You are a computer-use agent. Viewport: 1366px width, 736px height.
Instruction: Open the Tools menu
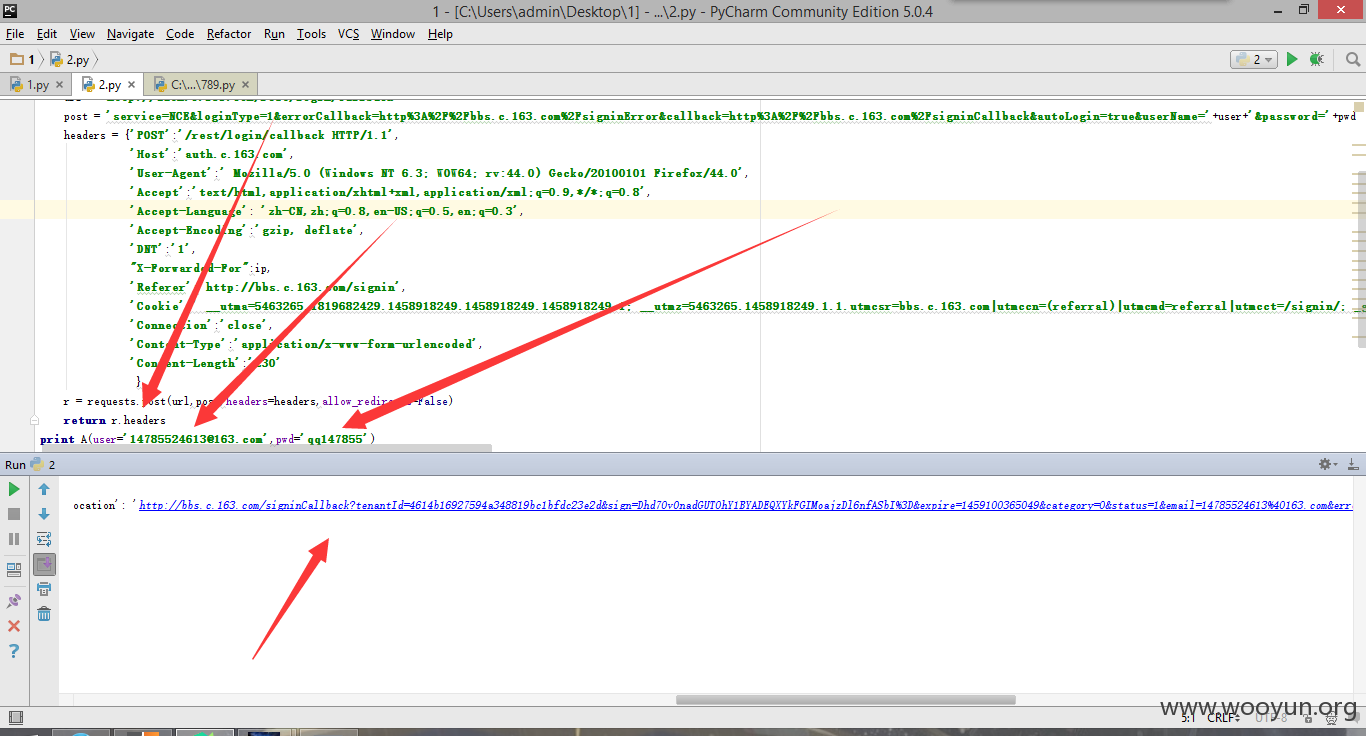[x=311, y=34]
